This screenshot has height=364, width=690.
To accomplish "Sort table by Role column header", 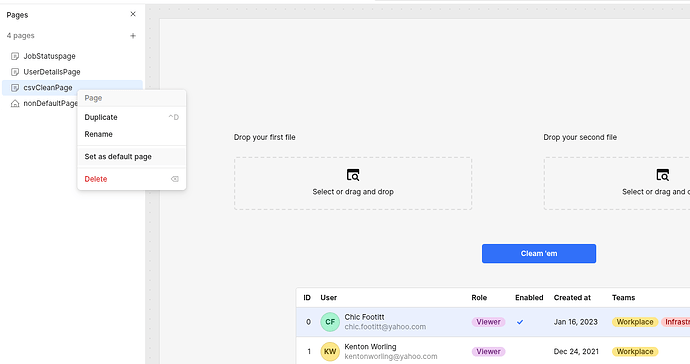I will pos(479,298).
